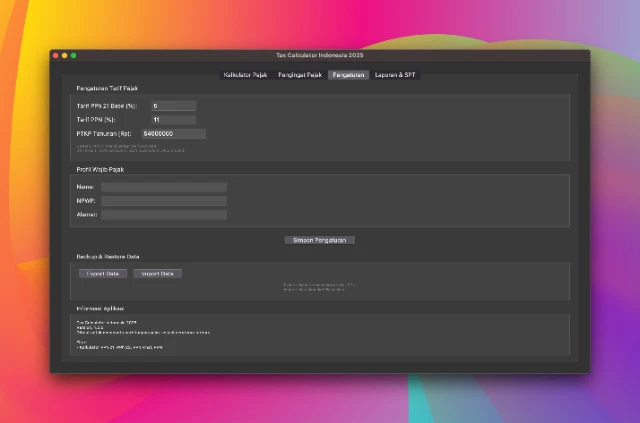The image size is (640, 423).
Task: Click the Backup & Restore Data section header
Action: click(107, 256)
